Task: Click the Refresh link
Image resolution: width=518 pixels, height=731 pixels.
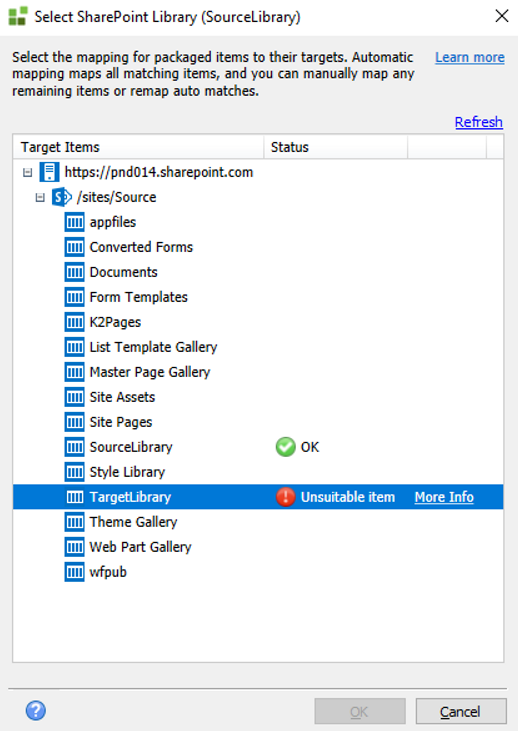Action: [479, 122]
